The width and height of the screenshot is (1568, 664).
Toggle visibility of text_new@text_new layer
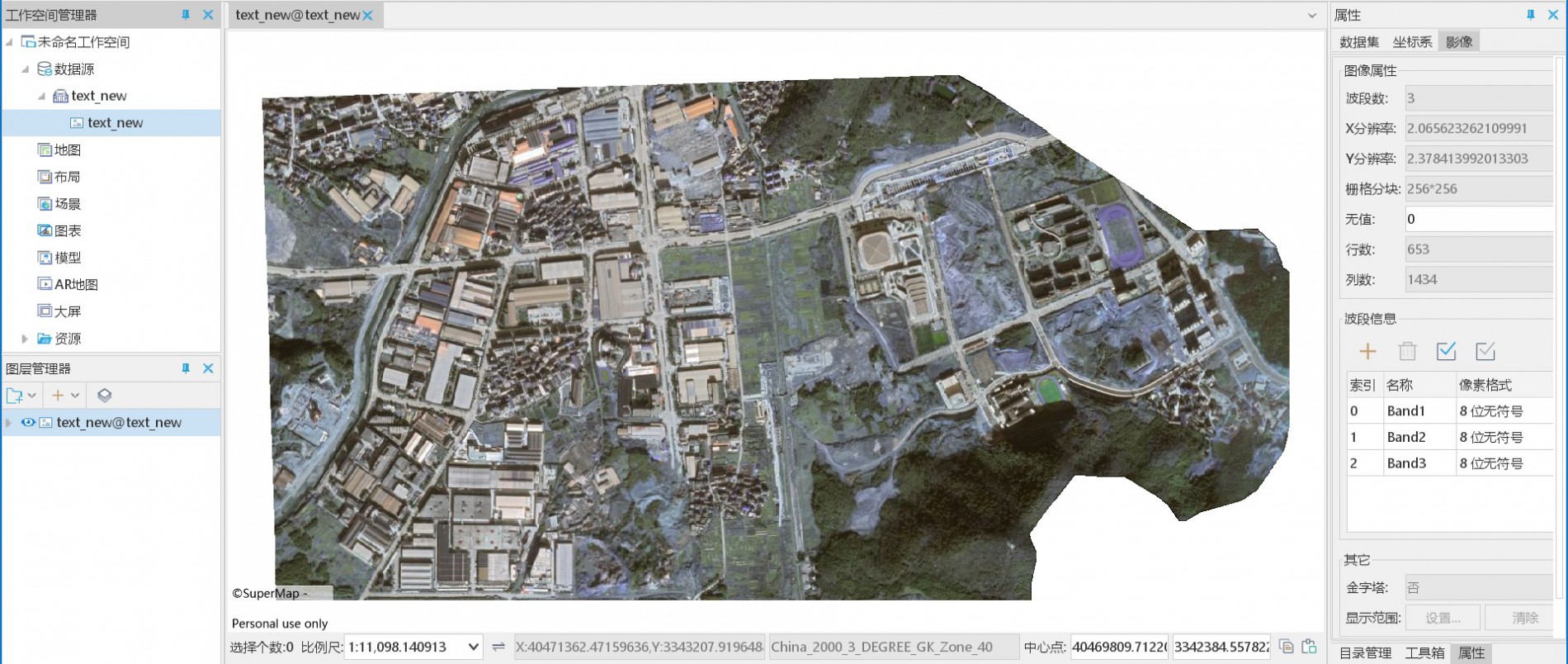(27, 422)
